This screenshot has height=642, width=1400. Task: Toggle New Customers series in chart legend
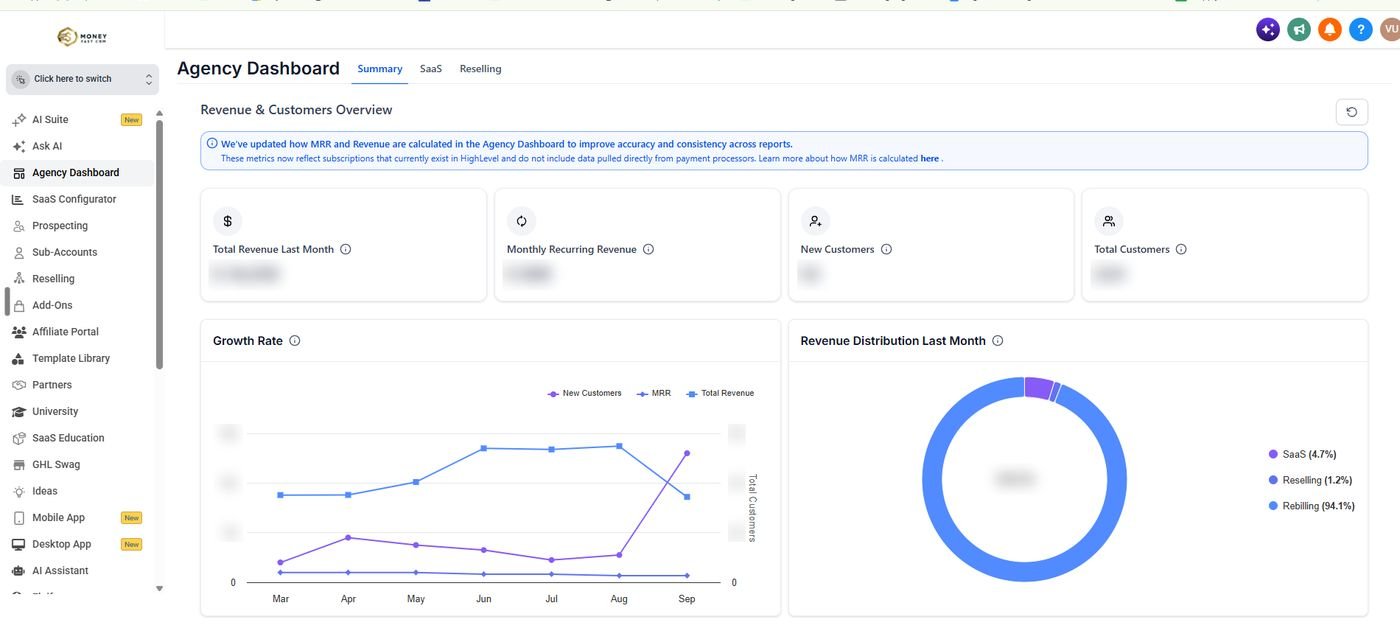[584, 393]
